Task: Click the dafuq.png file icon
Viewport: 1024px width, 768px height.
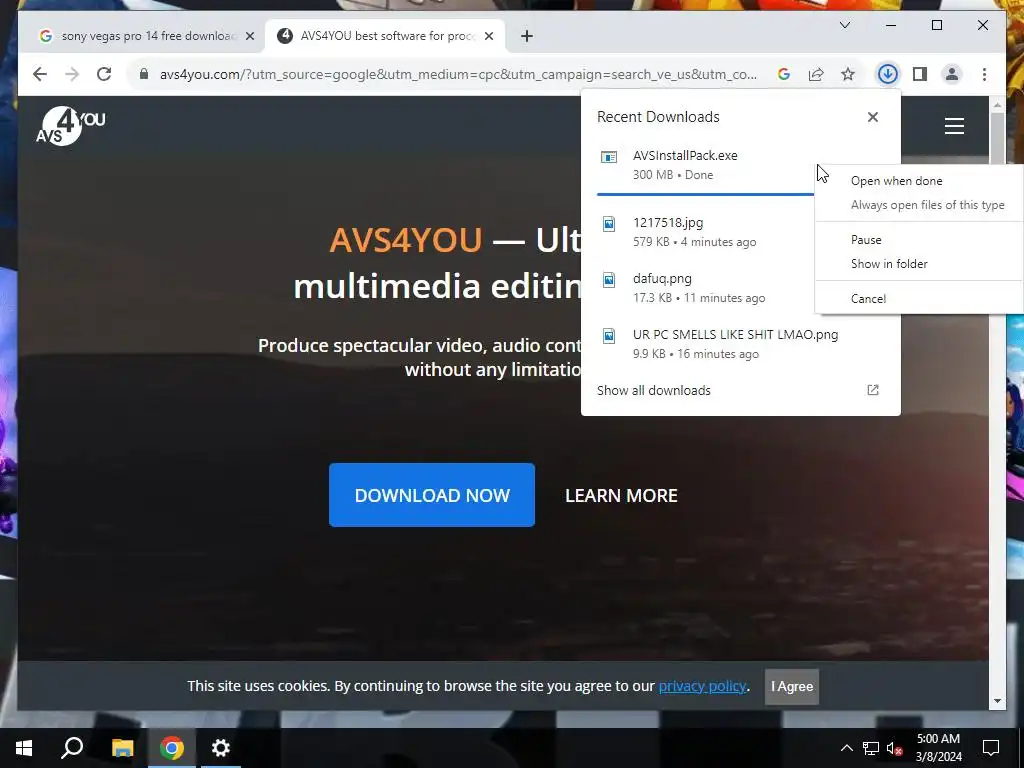Action: [609, 280]
